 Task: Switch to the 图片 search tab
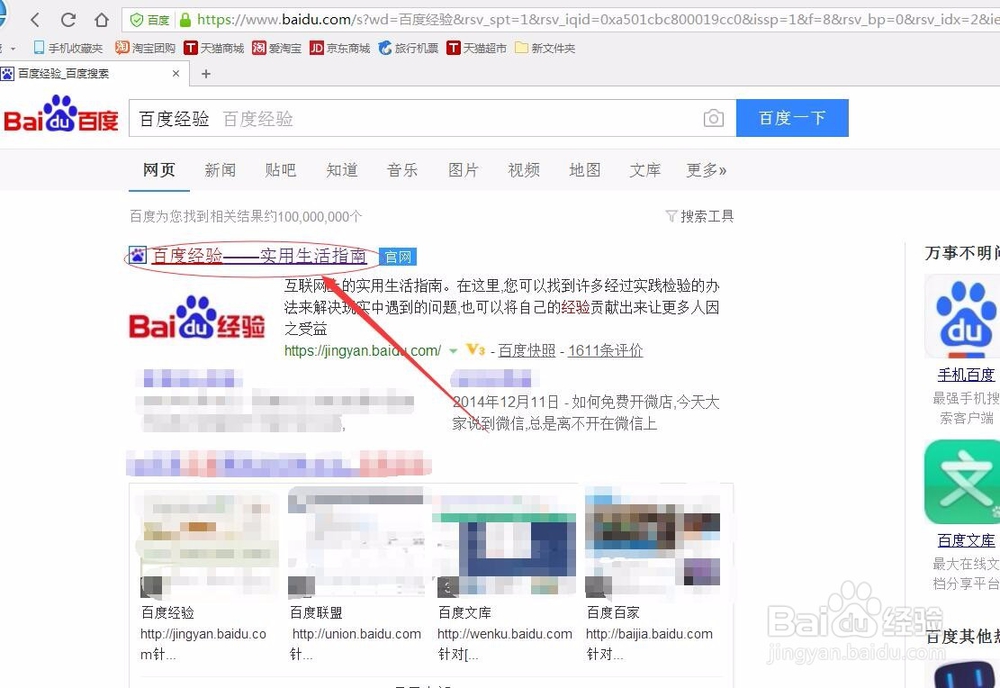click(x=463, y=170)
